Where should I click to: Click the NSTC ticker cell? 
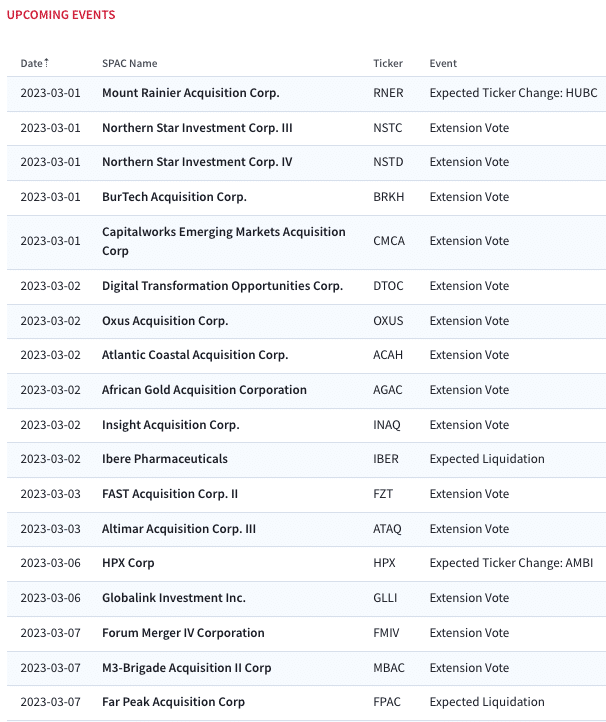pyautogui.click(x=388, y=128)
